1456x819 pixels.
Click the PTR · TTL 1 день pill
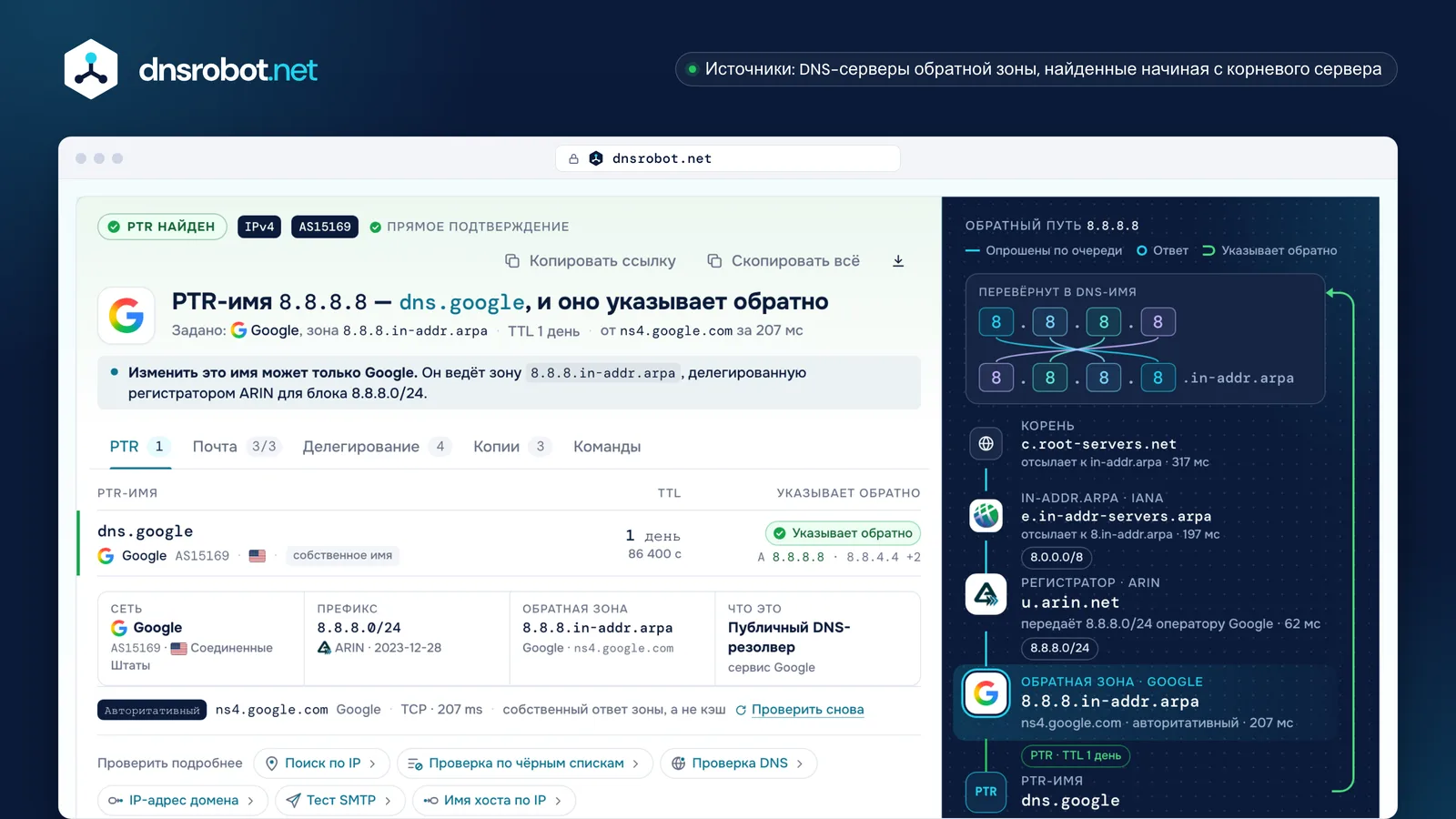coord(1075,755)
